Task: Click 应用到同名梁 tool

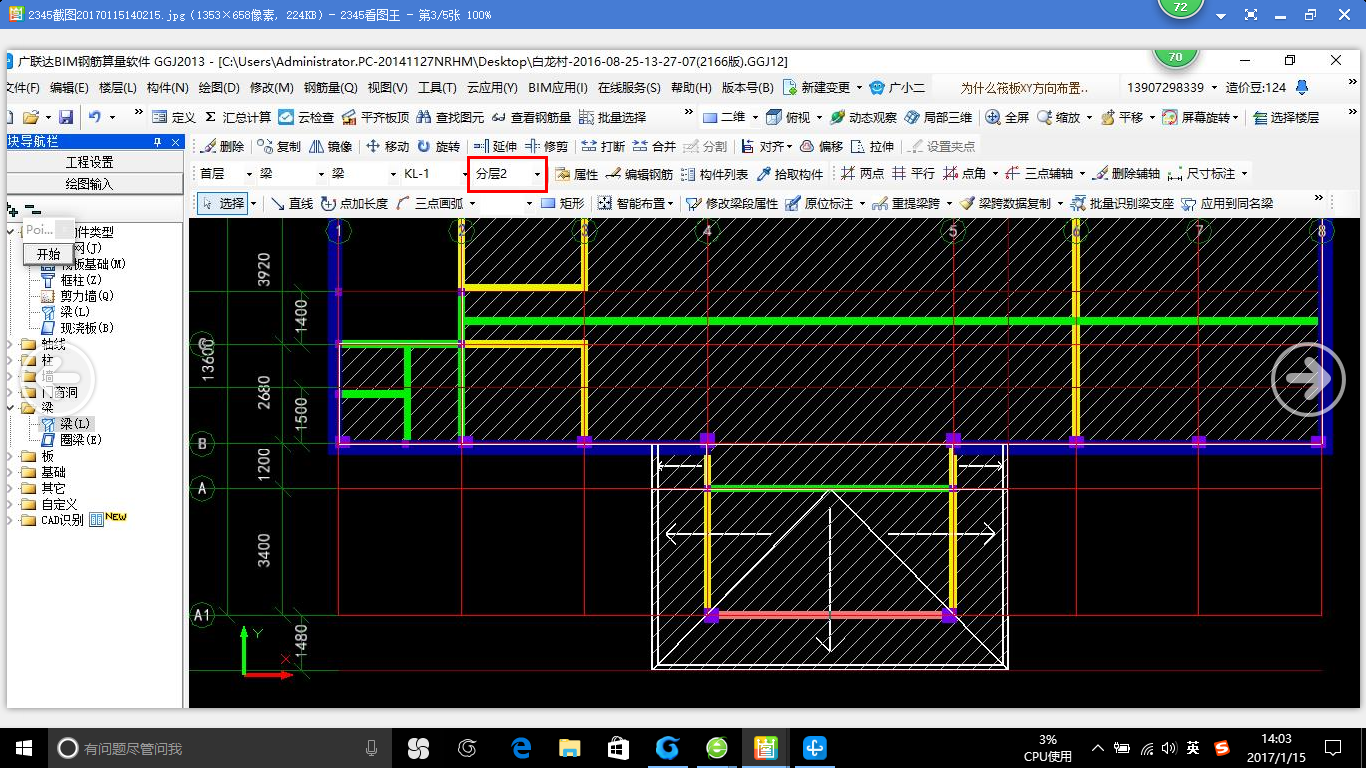Action: [1227, 203]
